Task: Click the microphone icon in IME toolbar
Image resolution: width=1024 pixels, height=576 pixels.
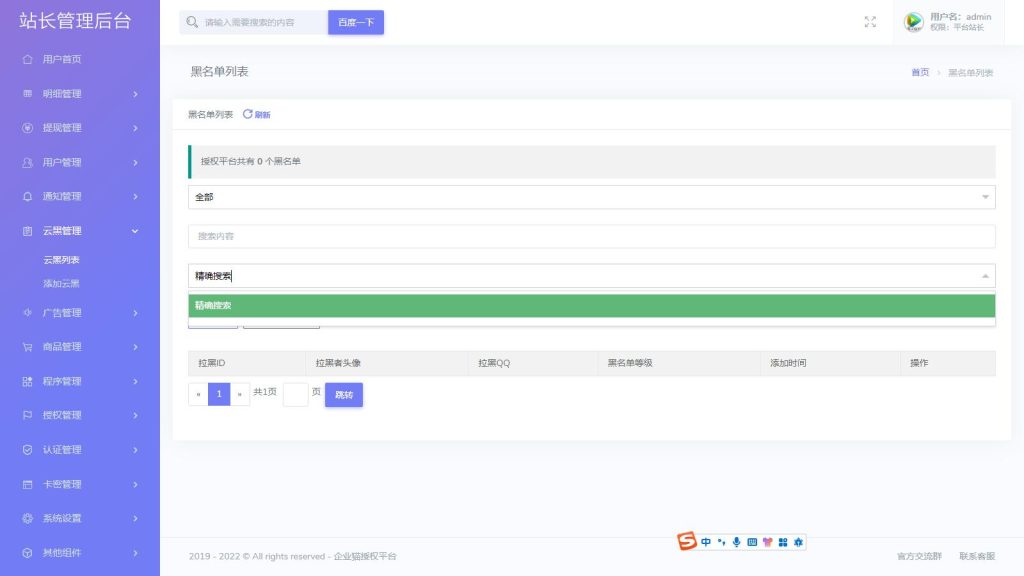Action: click(736, 542)
